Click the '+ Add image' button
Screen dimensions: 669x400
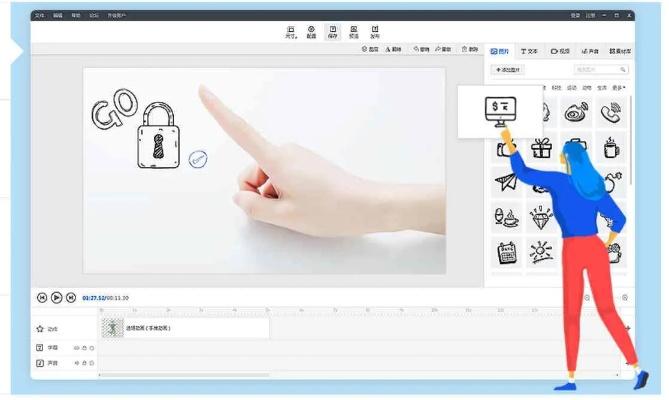(x=508, y=70)
